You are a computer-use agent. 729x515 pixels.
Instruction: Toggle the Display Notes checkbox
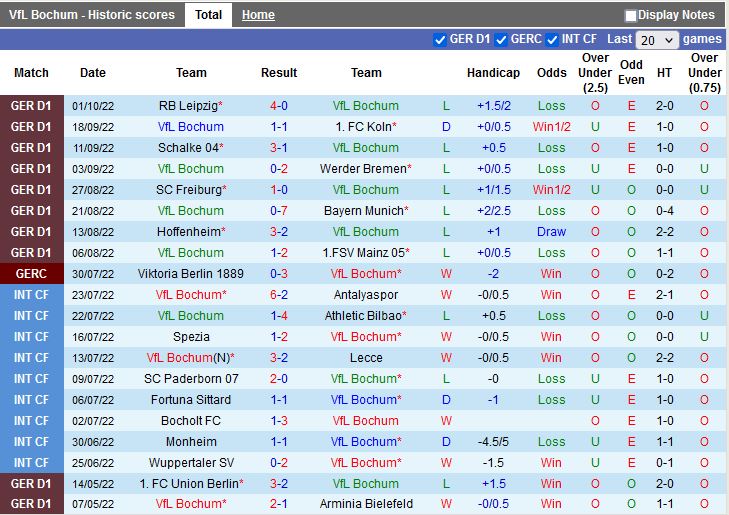[630, 16]
